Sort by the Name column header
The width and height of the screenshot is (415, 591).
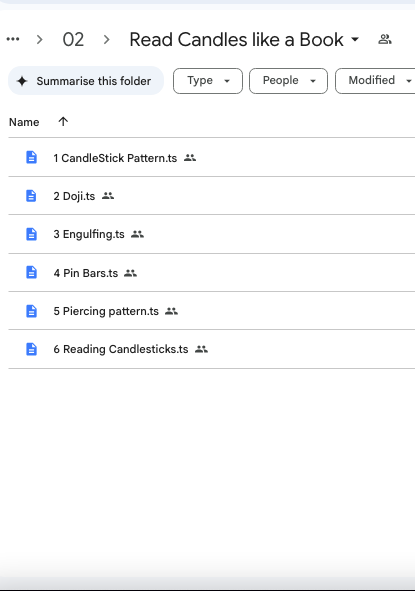[24, 122]
